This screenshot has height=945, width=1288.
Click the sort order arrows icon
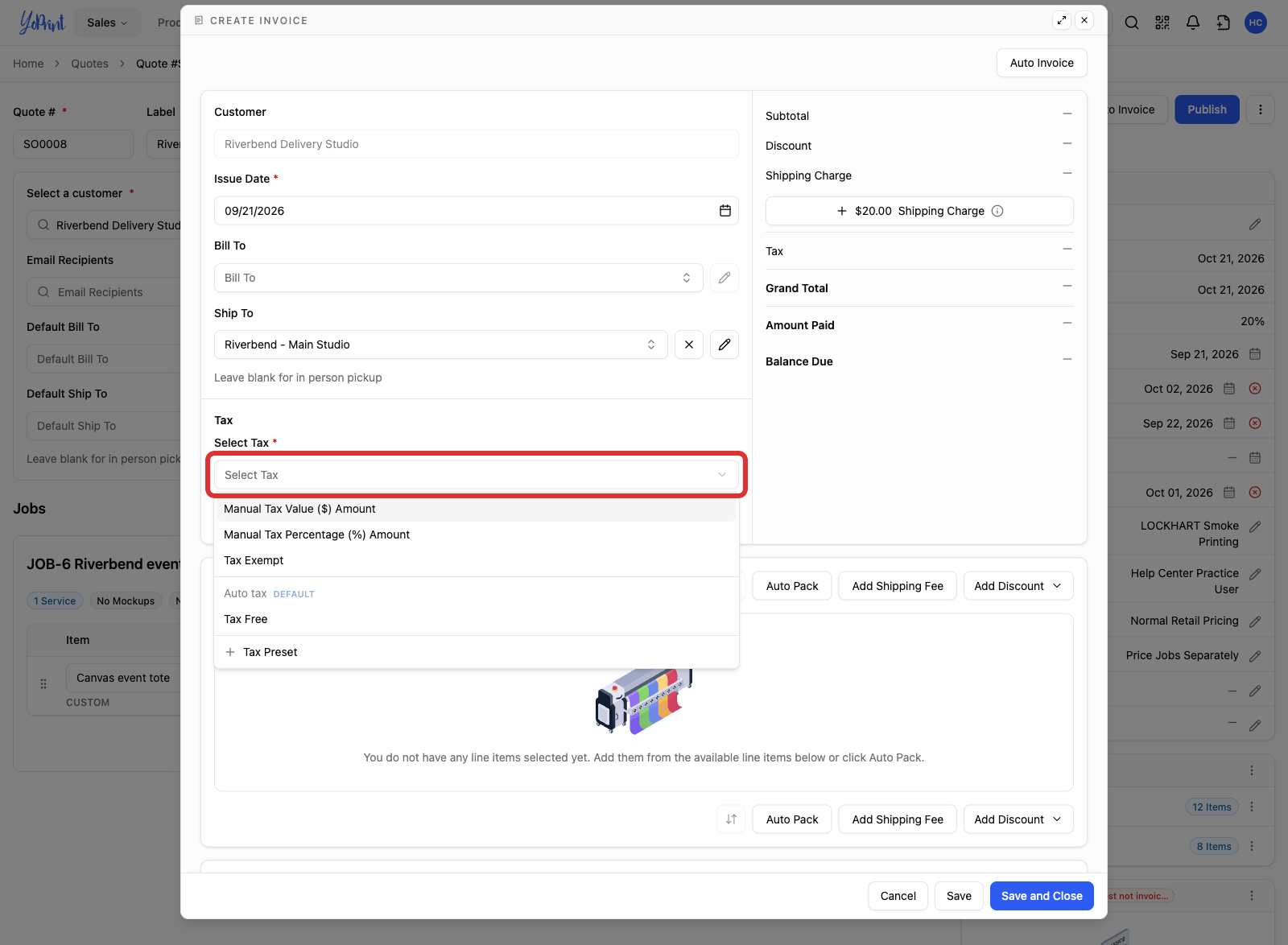coord(731,819)
